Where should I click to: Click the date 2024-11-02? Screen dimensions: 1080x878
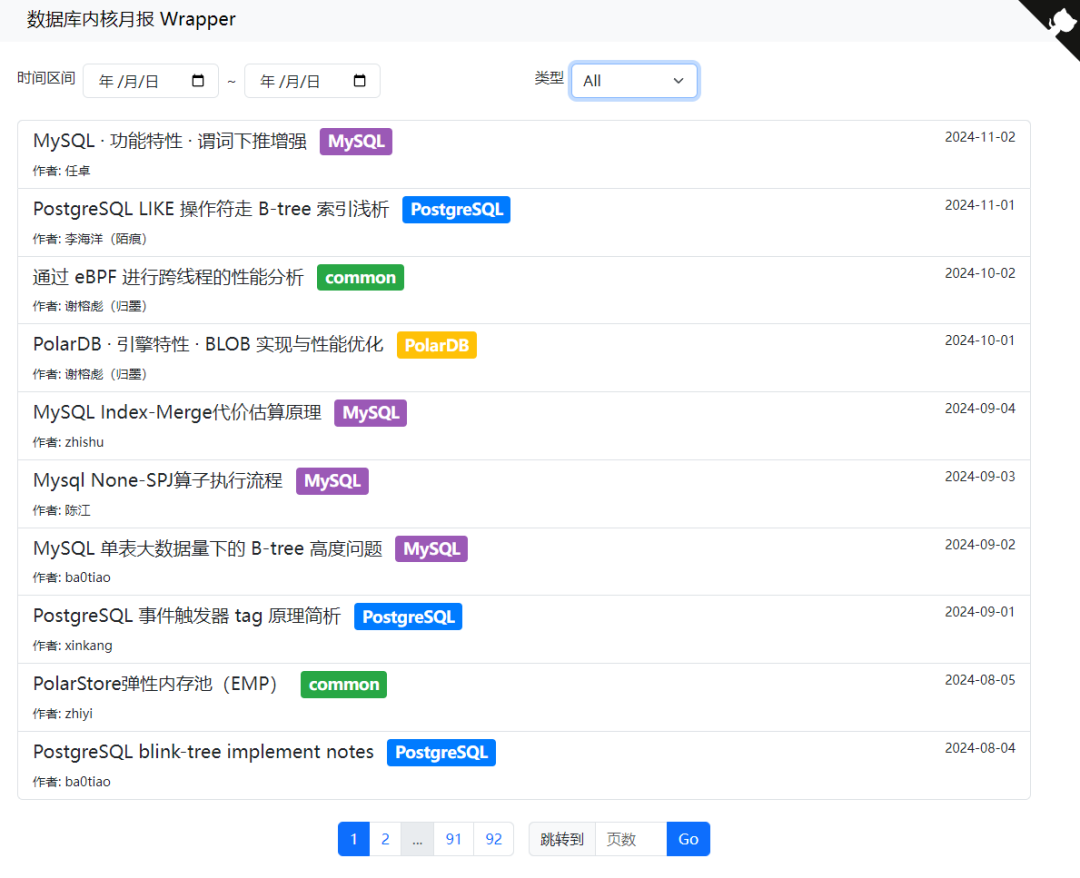tap(980, 137)
